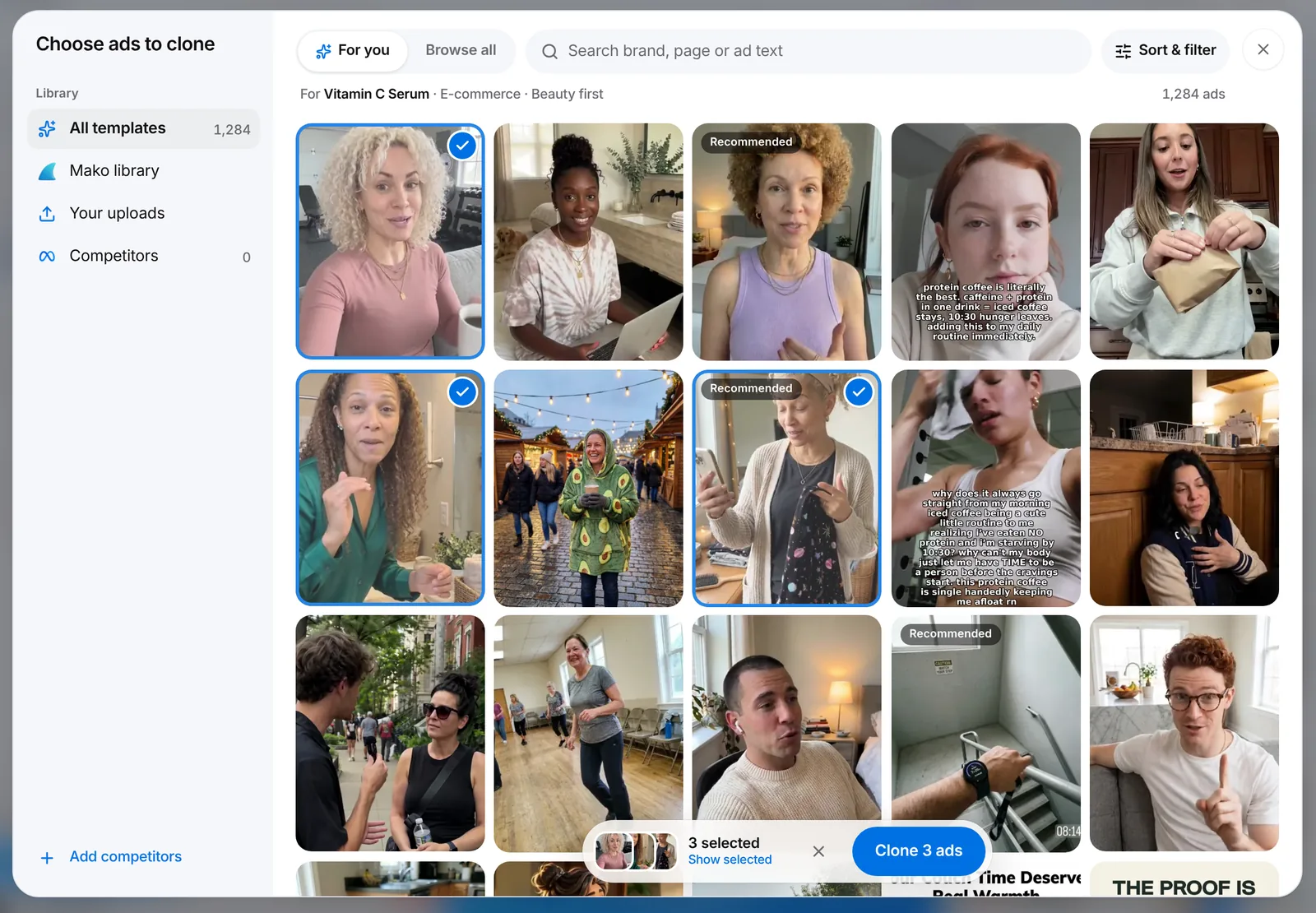Screen dimensions: 1316x913
Task: Click the plus icon beside Add competitors
Action: click(x=48, y=858)
